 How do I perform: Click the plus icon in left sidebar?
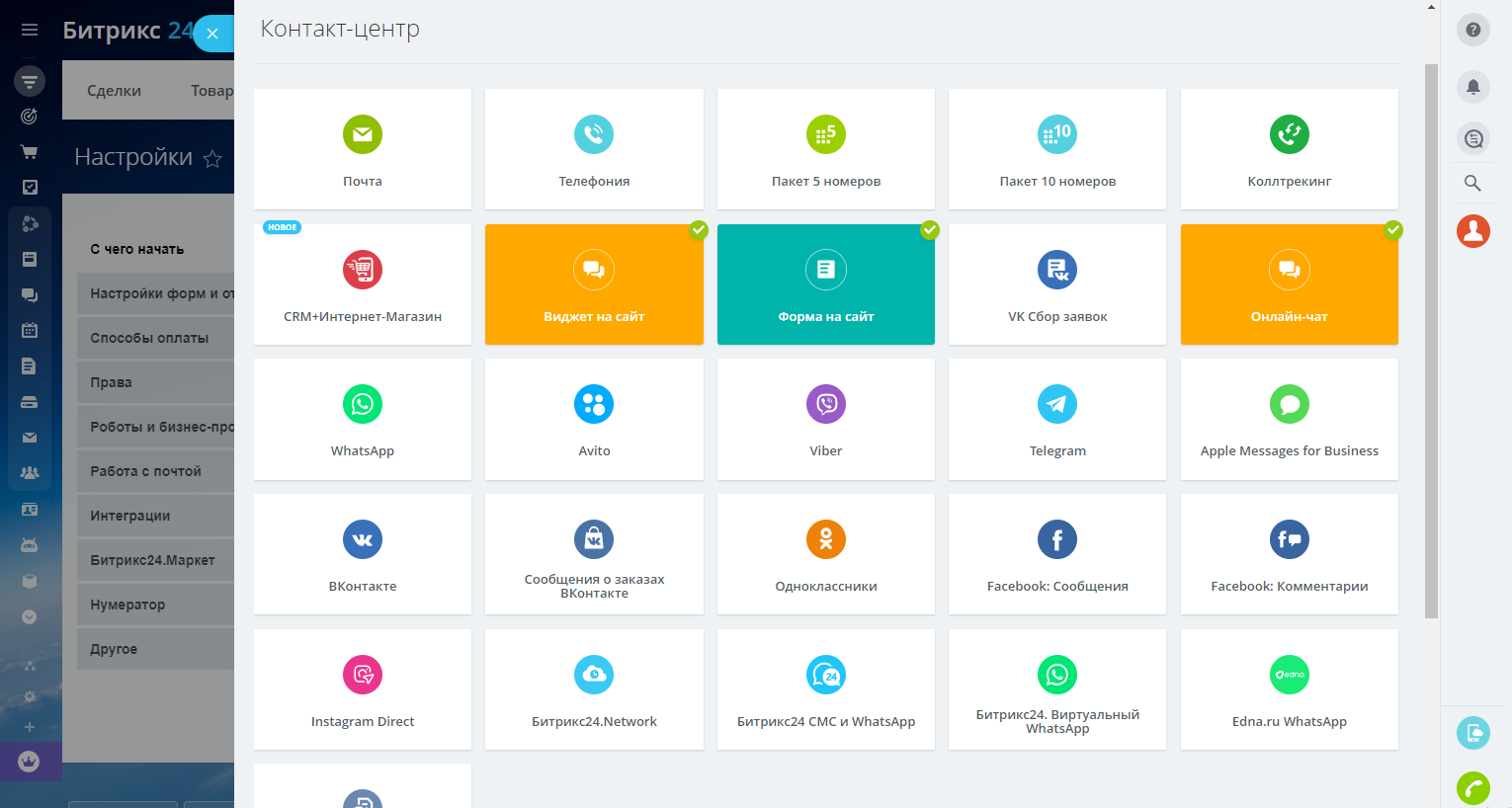tap(30, 727)
